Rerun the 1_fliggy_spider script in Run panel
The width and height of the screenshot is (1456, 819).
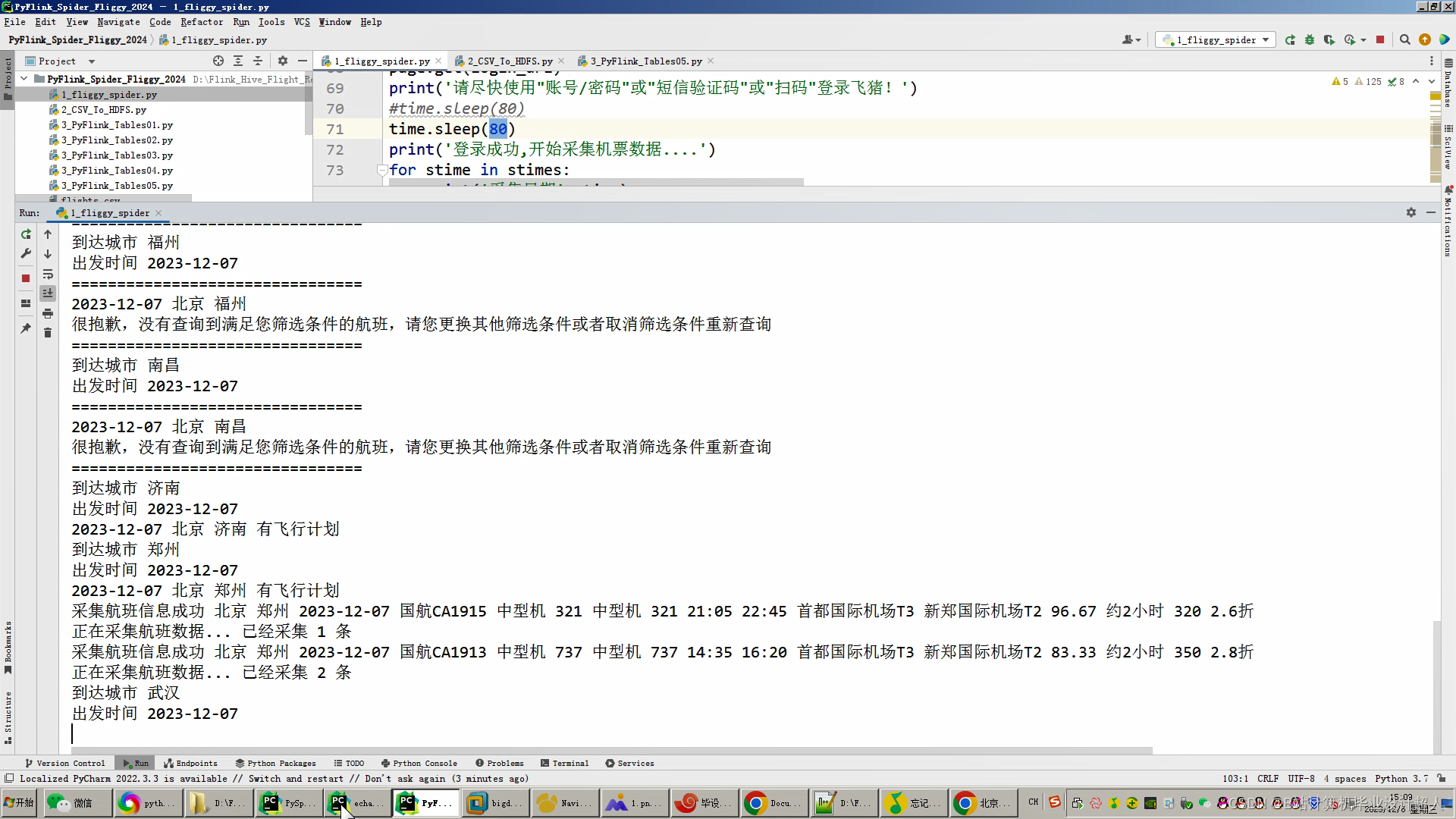(26, 234)
